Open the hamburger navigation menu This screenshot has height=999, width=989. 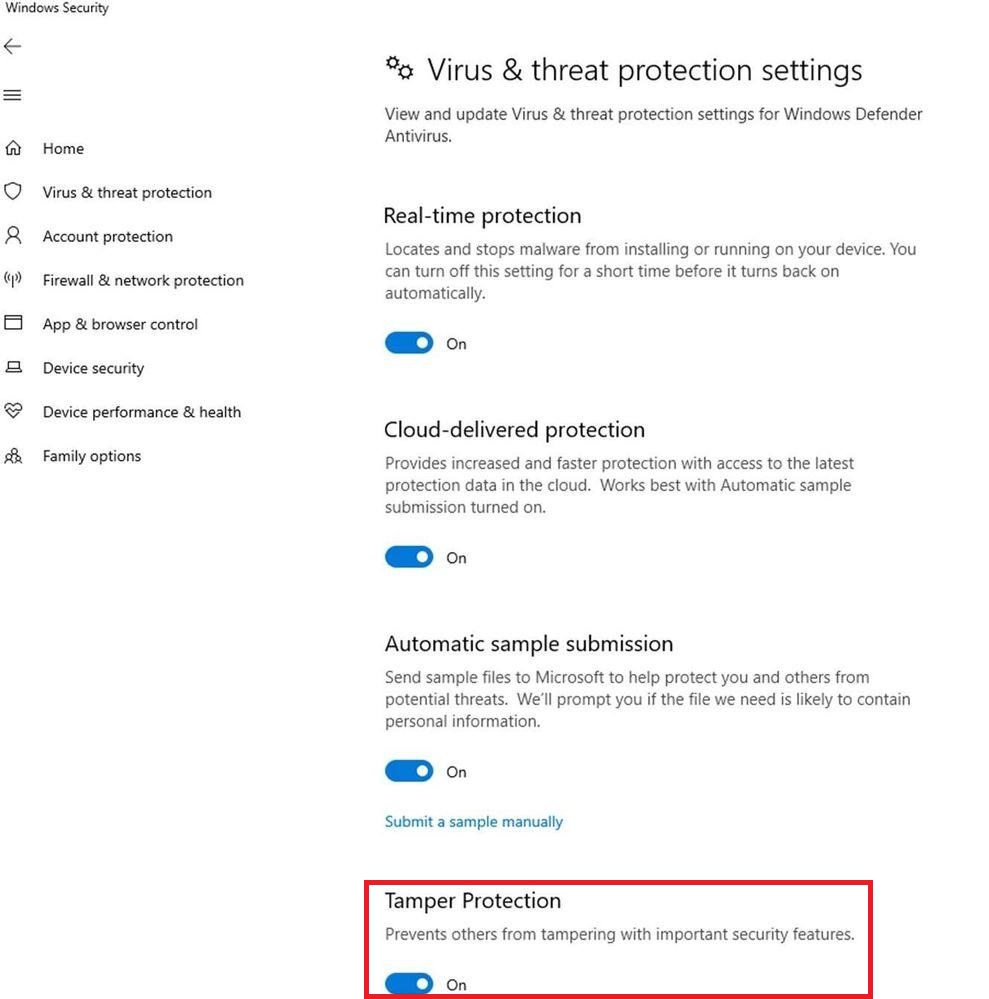pos(12,96)
